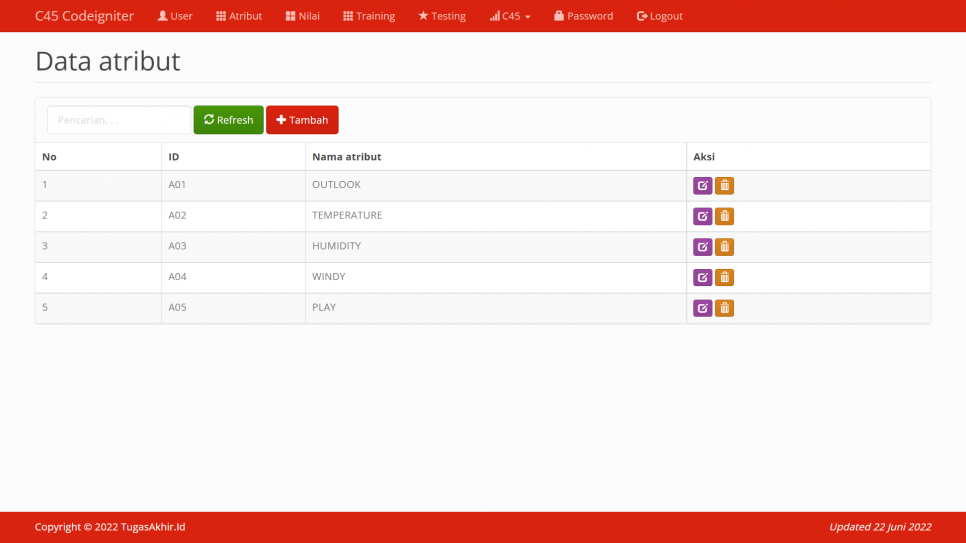The height and width of the screenshot is (543, 966).
Task: Delete the OUTLOOK attribute via trash icon
Action: (724, 185)
